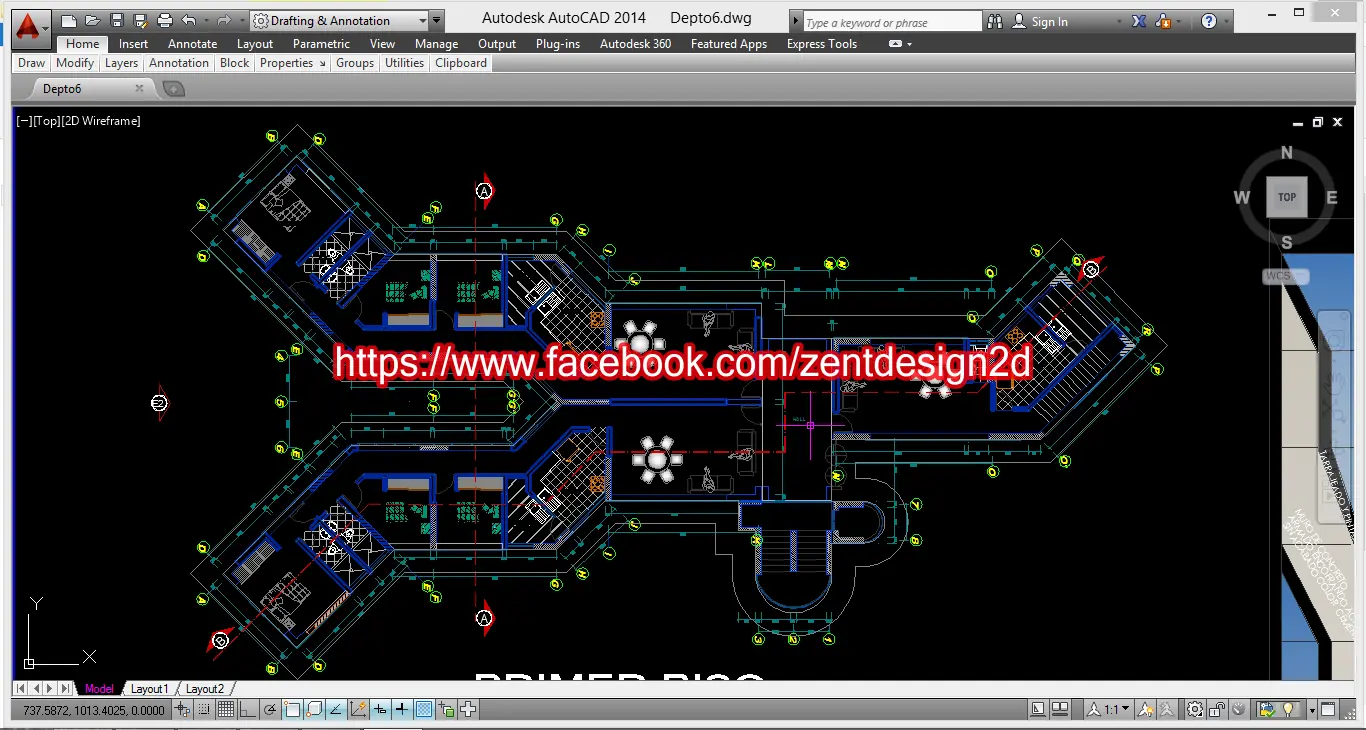Toggle Object Snap Tracking in status bar
Image resolution: width=1366 pixels, height=730 pixels.
[336, 710]
